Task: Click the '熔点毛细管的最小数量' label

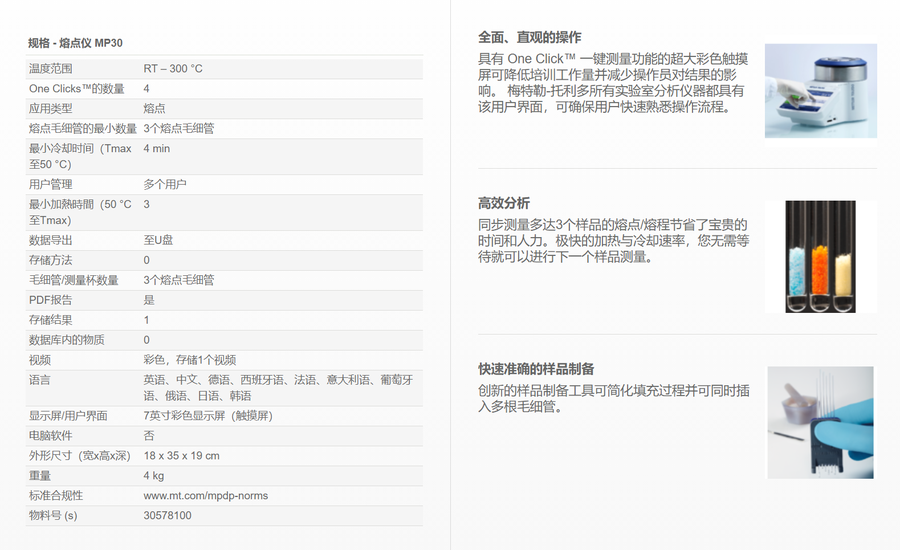Action: [83, 128]
